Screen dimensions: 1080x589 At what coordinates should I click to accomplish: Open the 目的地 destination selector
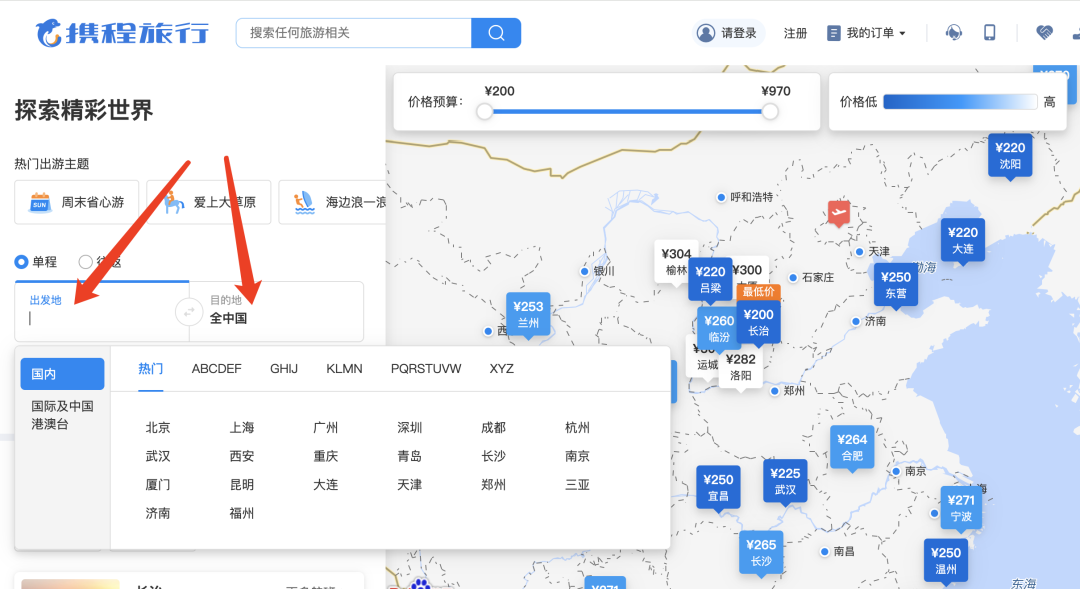pyautogui.click(x=276, y=311)
